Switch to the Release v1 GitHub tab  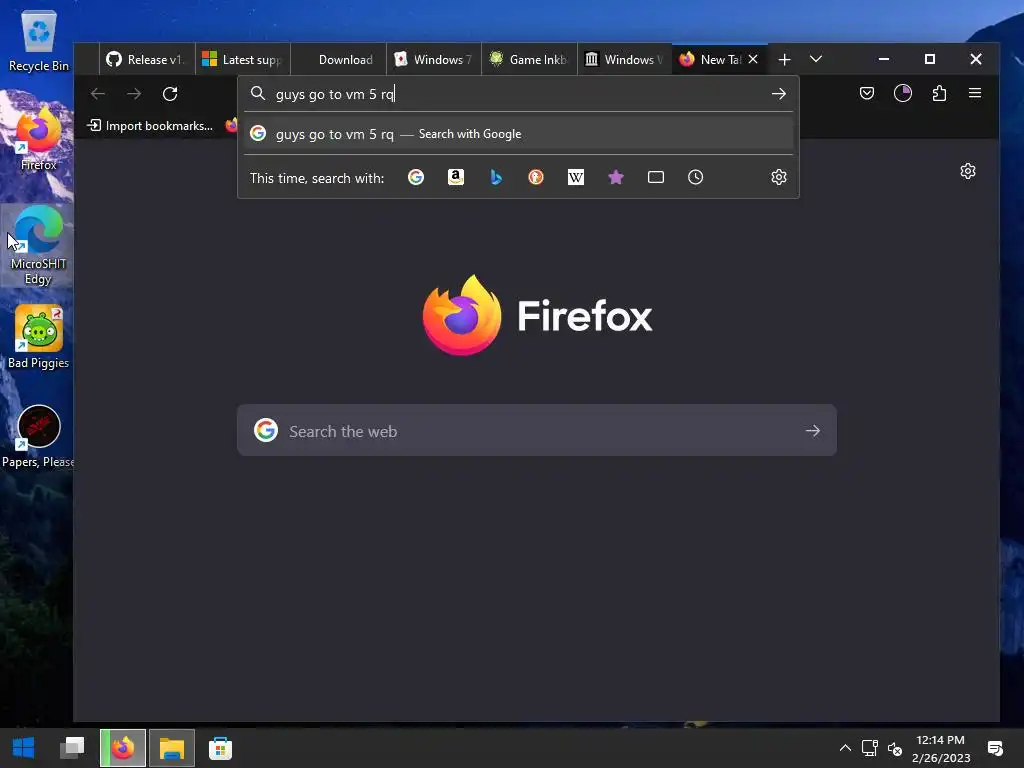(147, 59)
